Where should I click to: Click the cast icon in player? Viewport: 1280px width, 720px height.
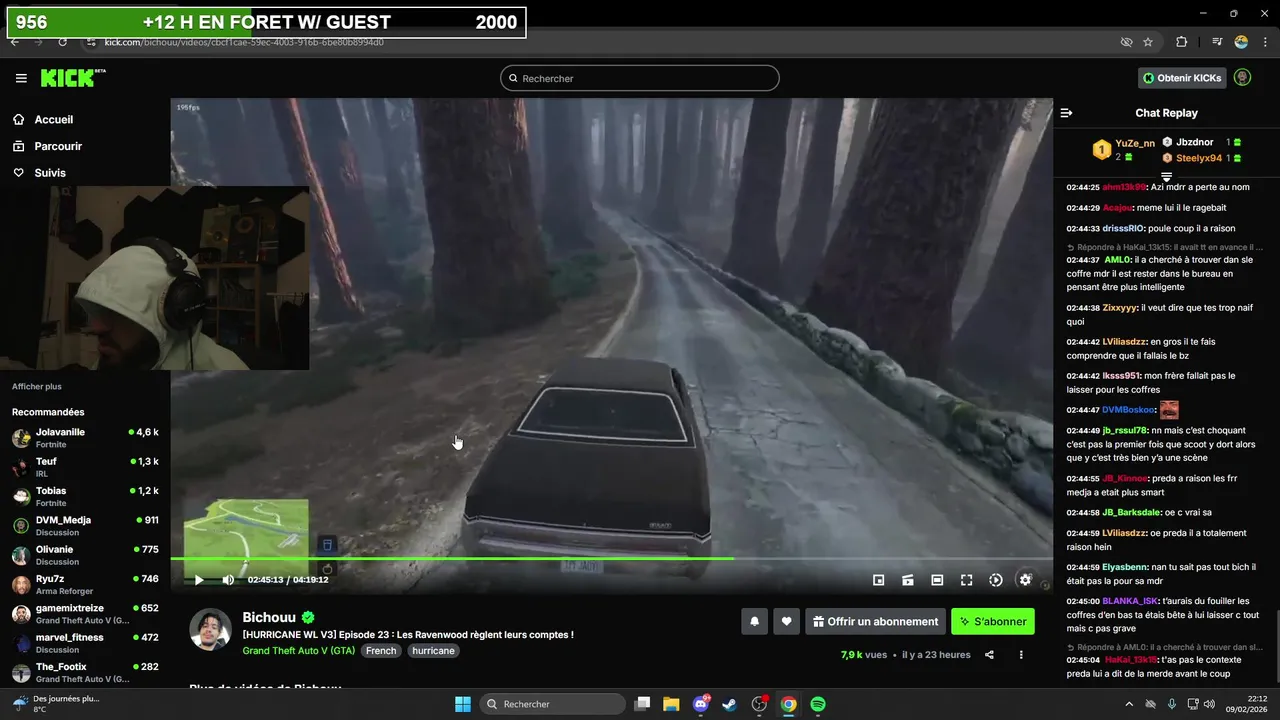(x=908, y=580)
